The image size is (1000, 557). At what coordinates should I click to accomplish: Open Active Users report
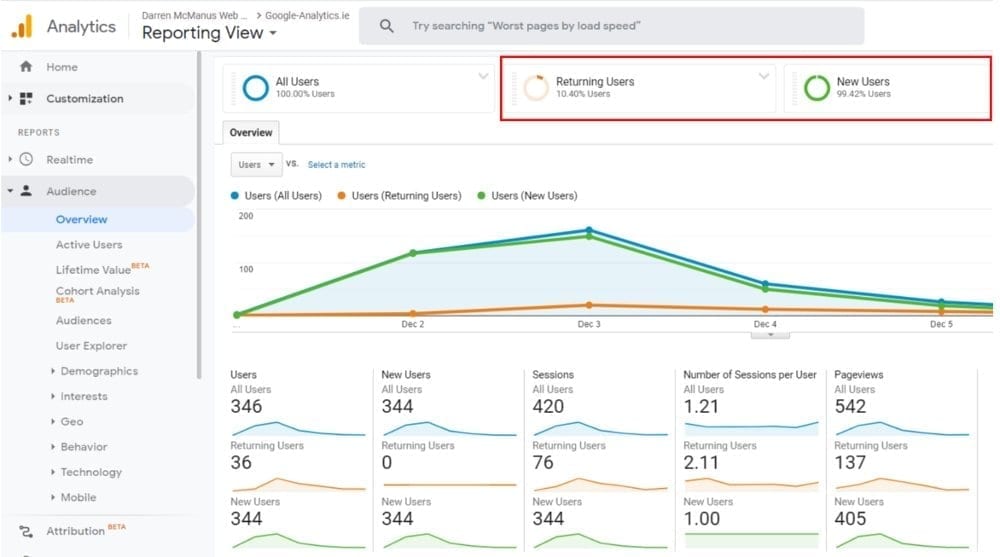click(x=89, y=244)
